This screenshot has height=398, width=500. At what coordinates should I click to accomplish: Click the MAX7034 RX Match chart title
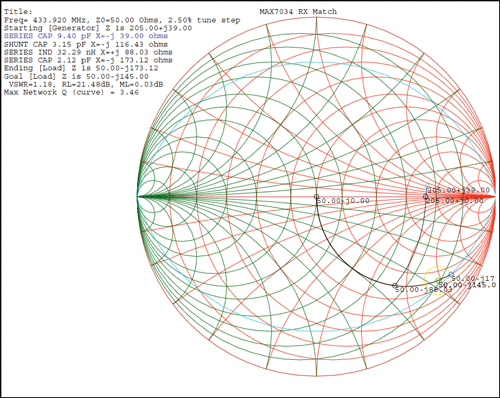[298, 12]
